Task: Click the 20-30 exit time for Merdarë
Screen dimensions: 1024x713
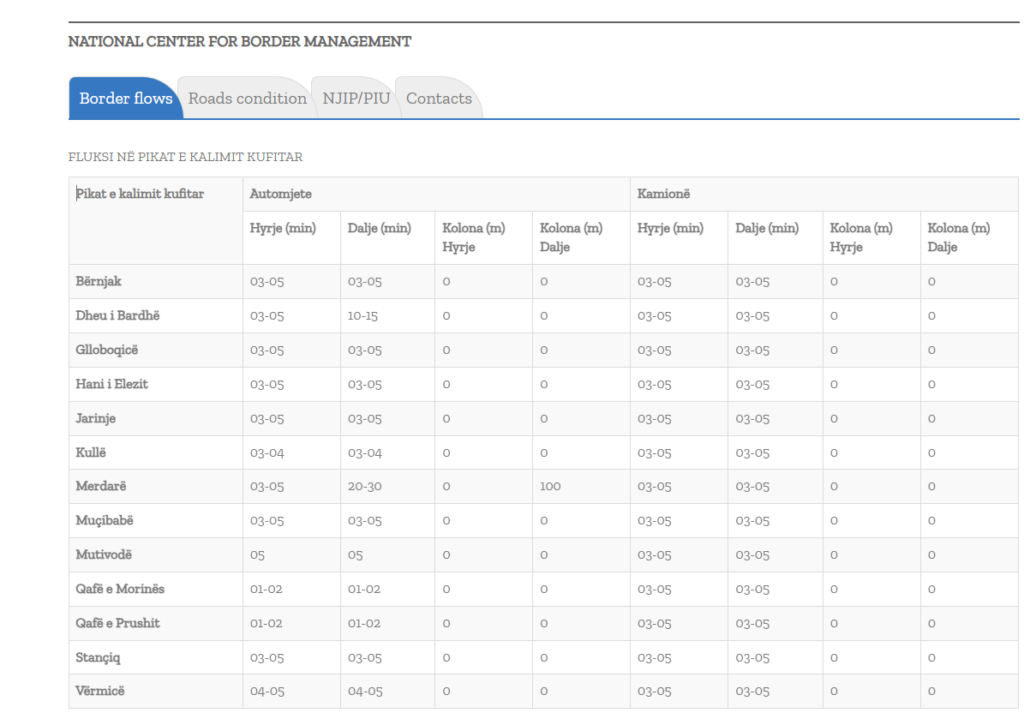Action: pyautogui.click(x=365, y=486)
